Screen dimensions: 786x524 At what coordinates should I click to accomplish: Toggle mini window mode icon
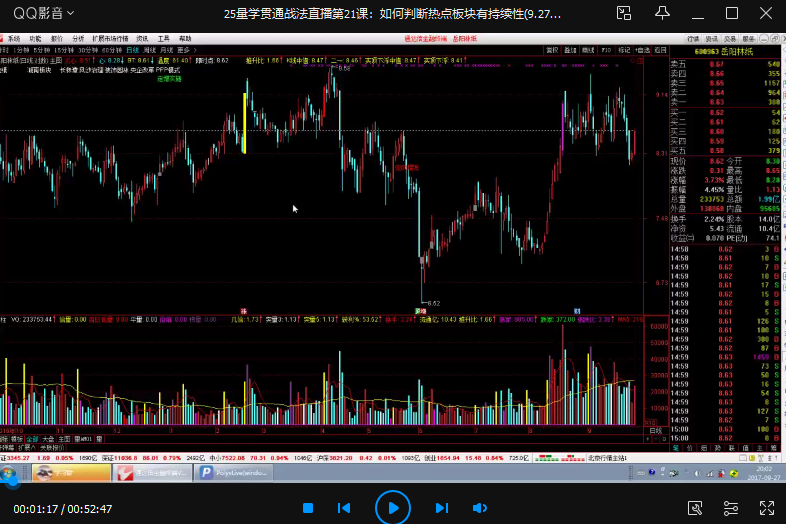point(624,14)
